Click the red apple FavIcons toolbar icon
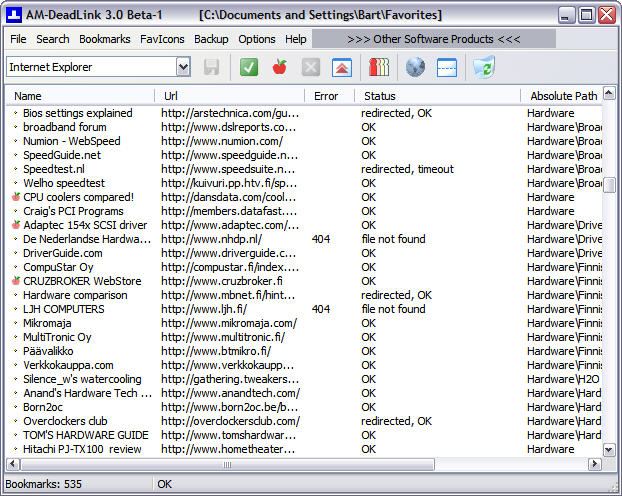 coord(280,67)
